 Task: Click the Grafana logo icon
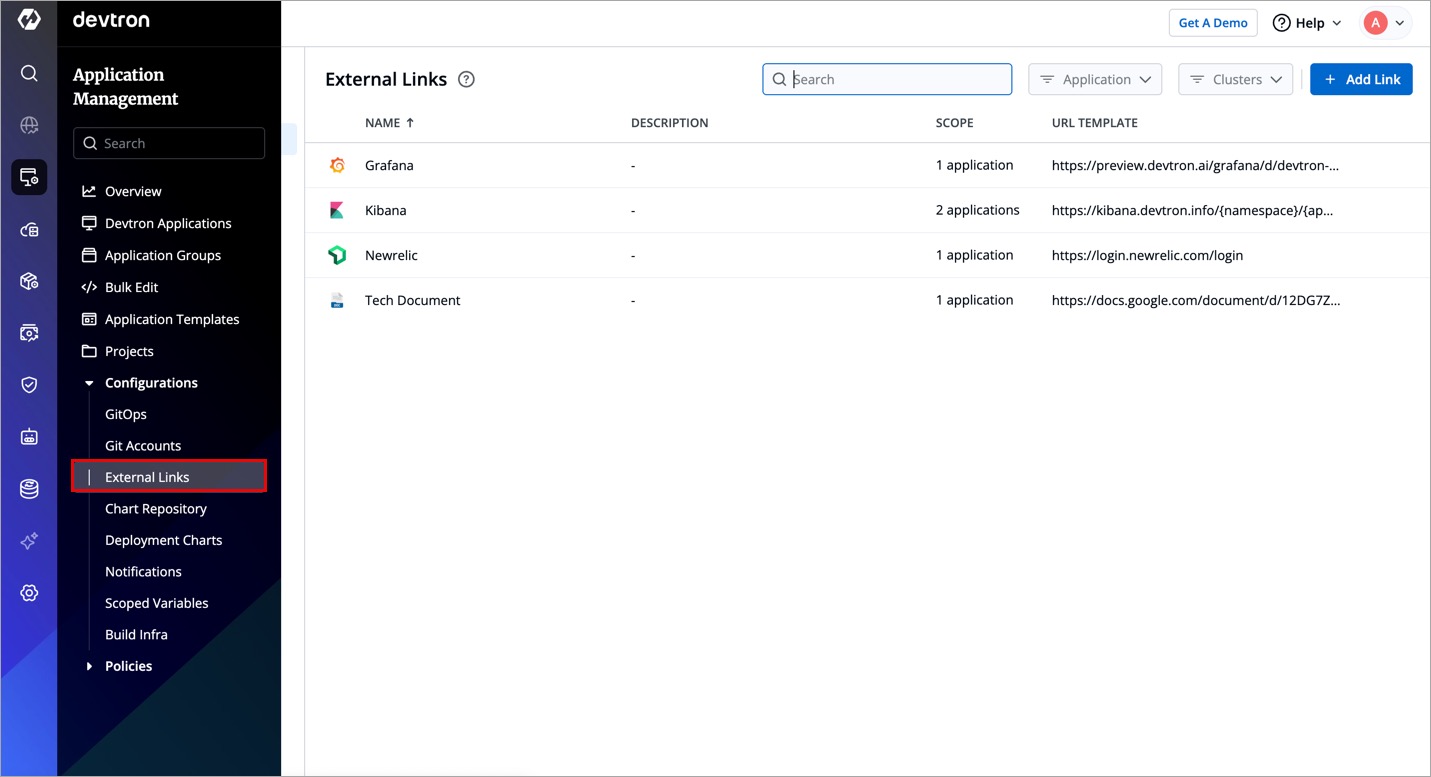click(x=337, y=166)
